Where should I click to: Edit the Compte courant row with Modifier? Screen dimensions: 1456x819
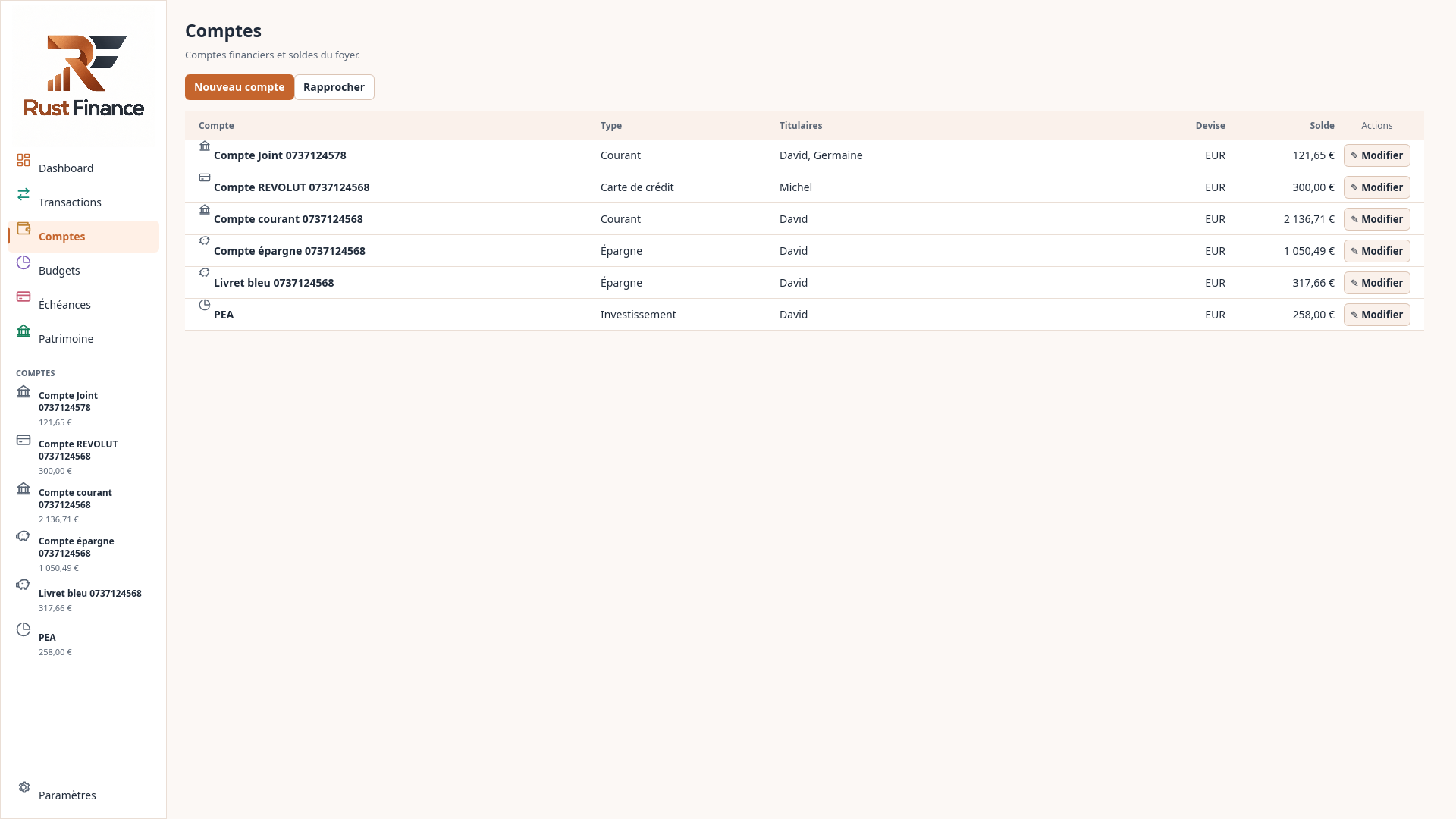point(1376,219)
